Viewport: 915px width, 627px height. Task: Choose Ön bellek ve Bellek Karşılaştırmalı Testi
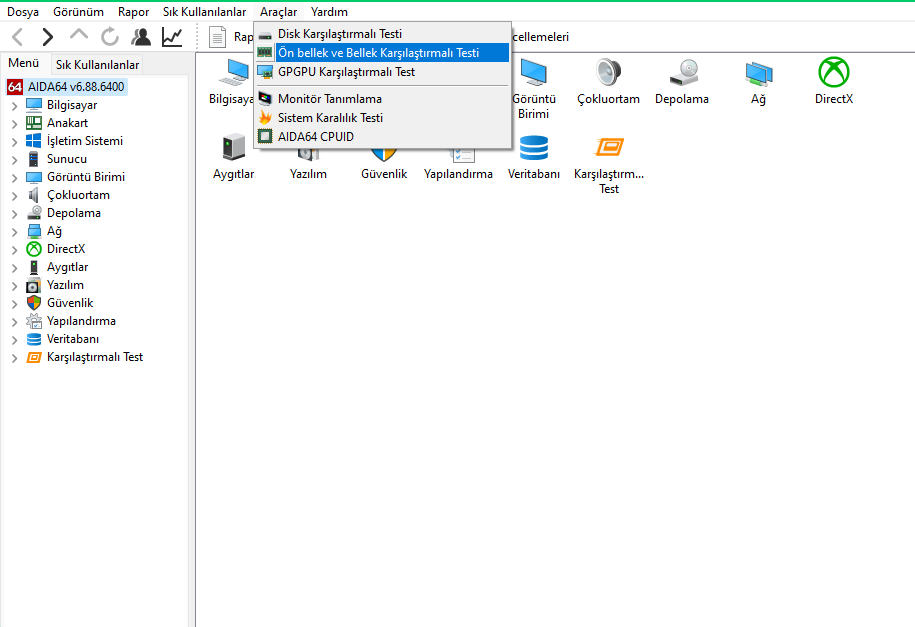(383, 53)
